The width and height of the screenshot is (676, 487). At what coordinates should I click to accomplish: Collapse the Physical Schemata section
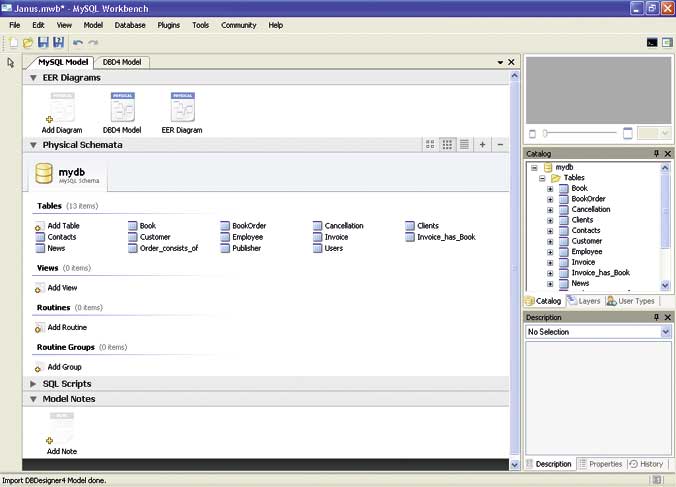coord(33,145)
